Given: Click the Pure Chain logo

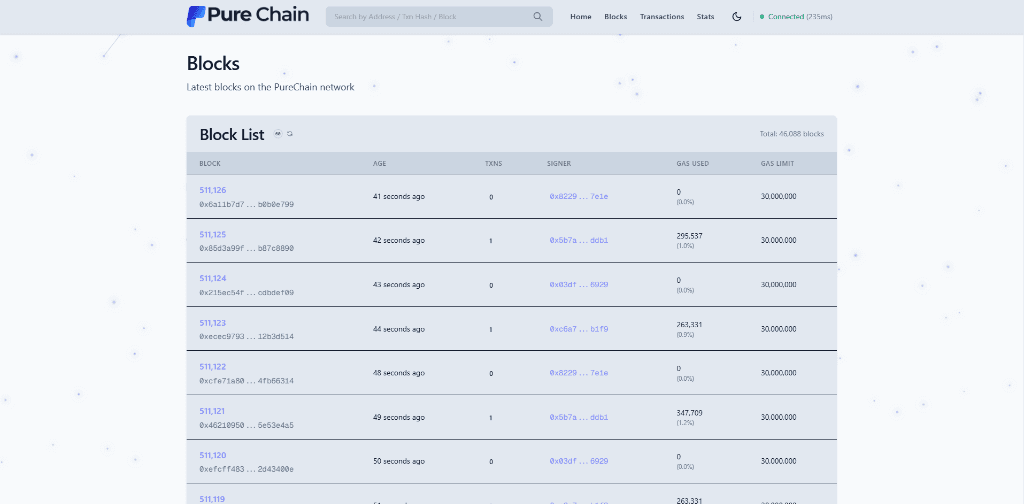Looking at the screenshot, I should click(248, 16).
